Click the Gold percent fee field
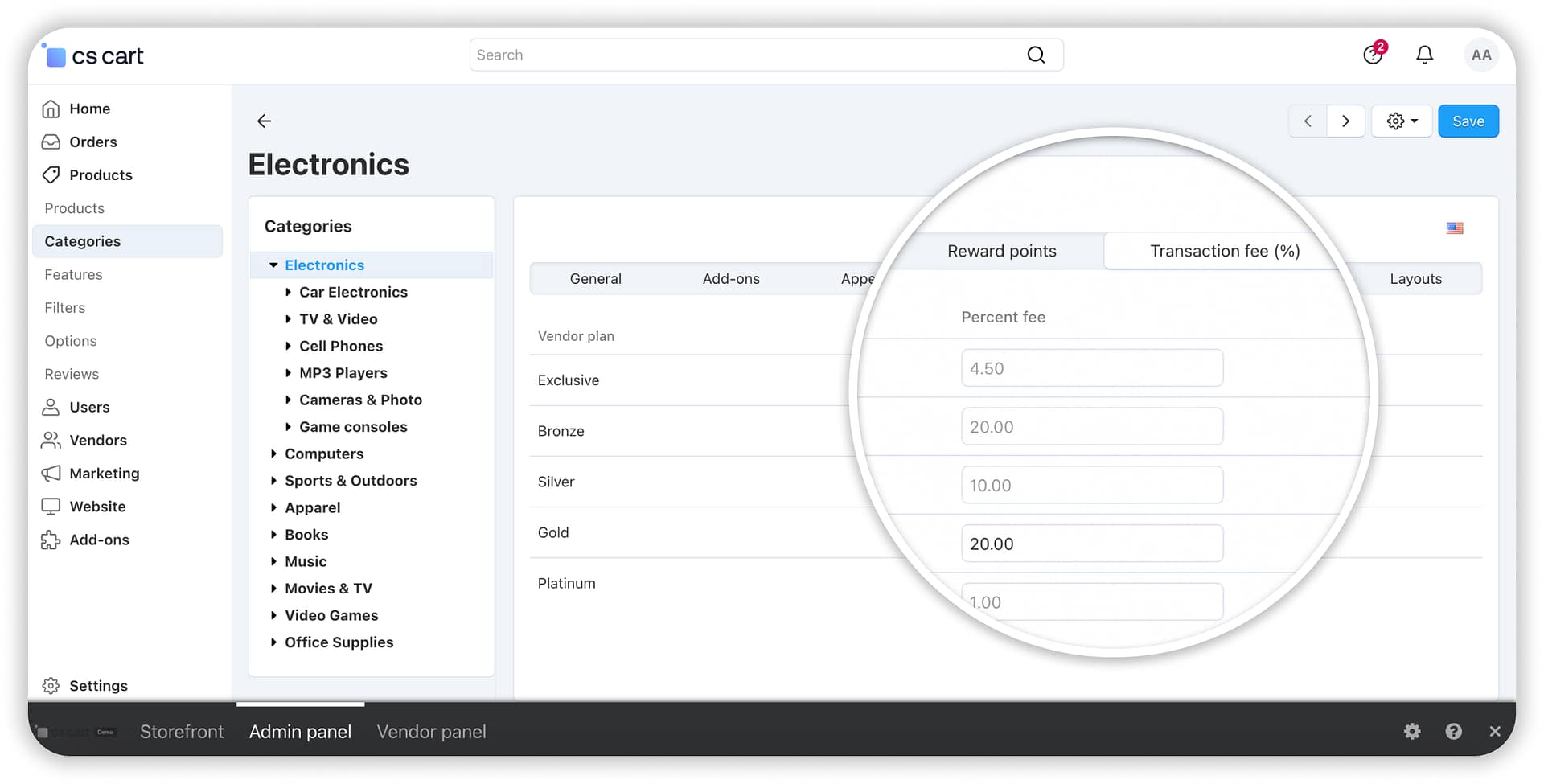The width and height of the screenshot is (1544, 784). pyautogui.click(x=1091, y=544)
